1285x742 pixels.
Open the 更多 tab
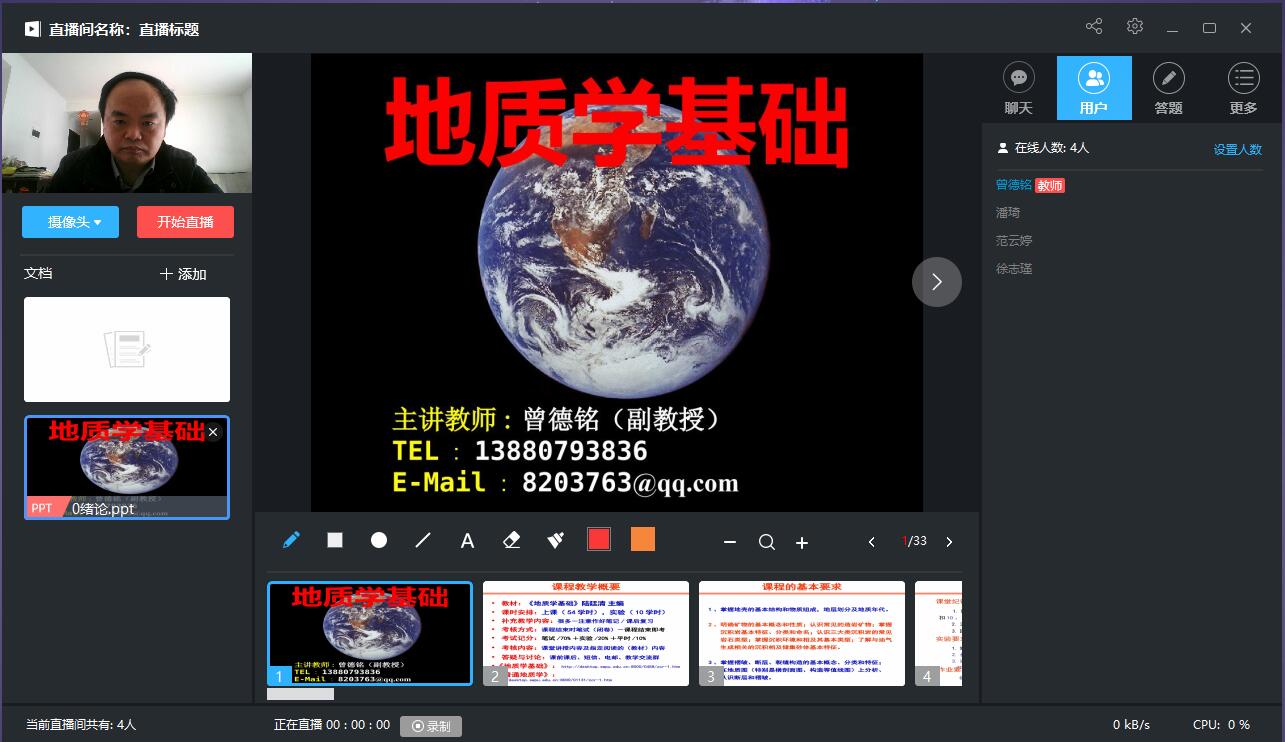(1243, 88)
